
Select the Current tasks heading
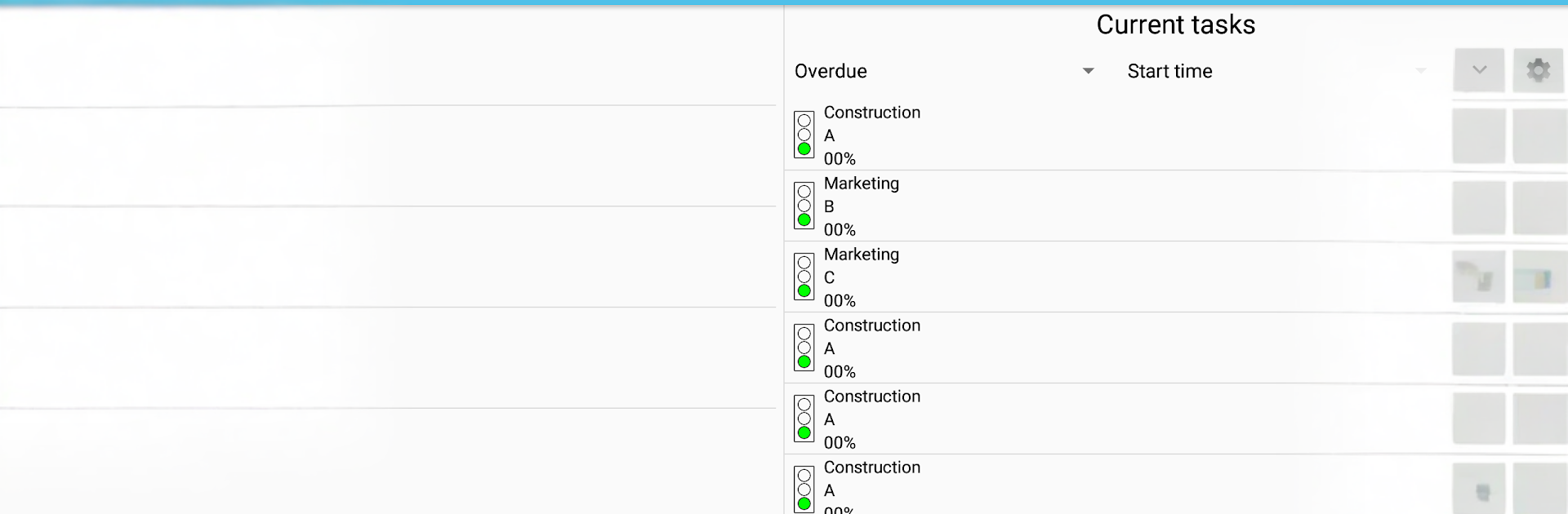[x=1176, y=24]
